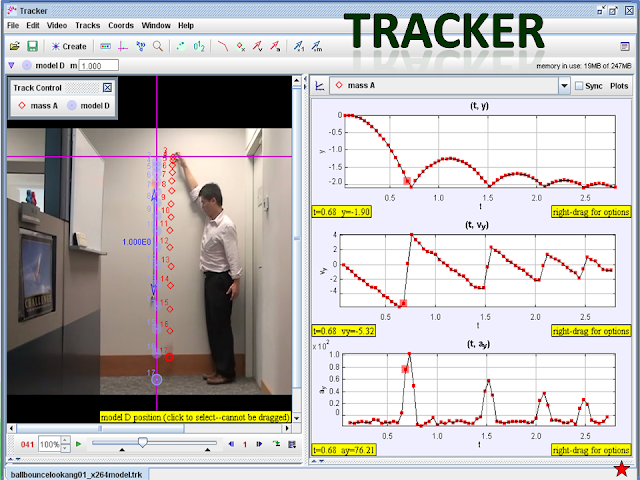Click the mass field showing 1.000
This screenshot has height=480, width=640.
click(98, 65)
